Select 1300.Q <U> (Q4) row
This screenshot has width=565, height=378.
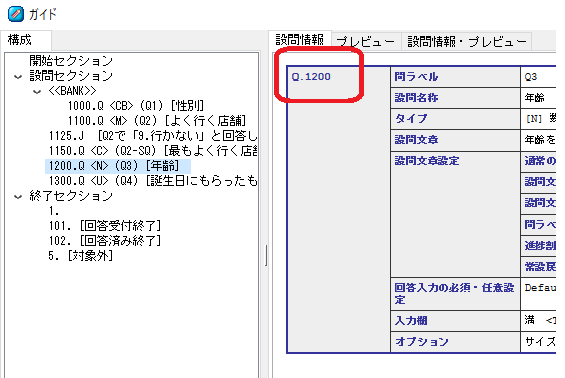point(153,181)
